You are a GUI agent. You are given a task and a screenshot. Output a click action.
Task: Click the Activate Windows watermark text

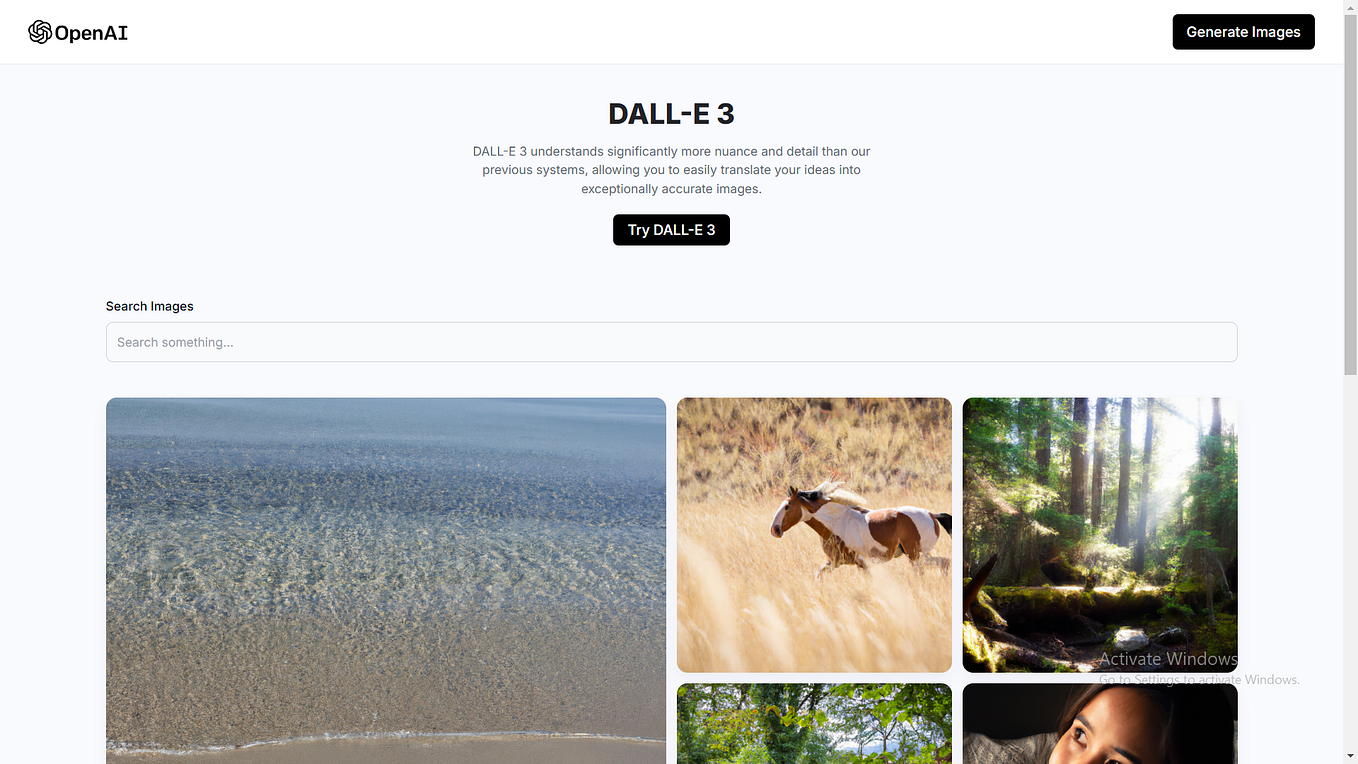1168,659
